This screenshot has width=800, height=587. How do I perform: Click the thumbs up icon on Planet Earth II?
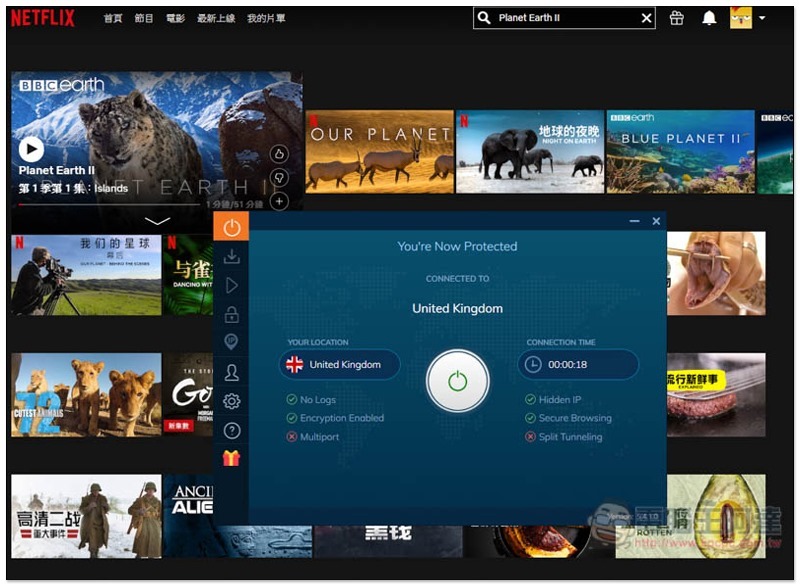pos(279,153)
